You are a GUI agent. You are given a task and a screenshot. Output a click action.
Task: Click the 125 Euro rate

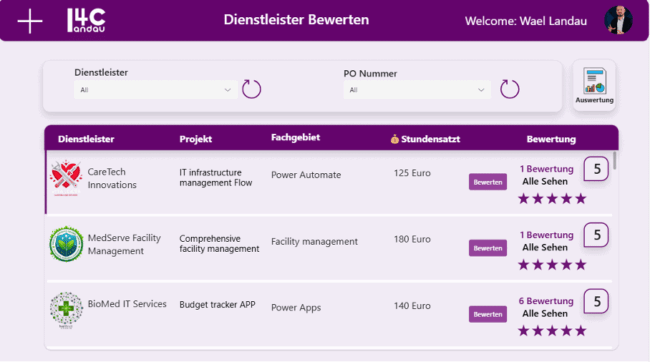pos(412,173)
